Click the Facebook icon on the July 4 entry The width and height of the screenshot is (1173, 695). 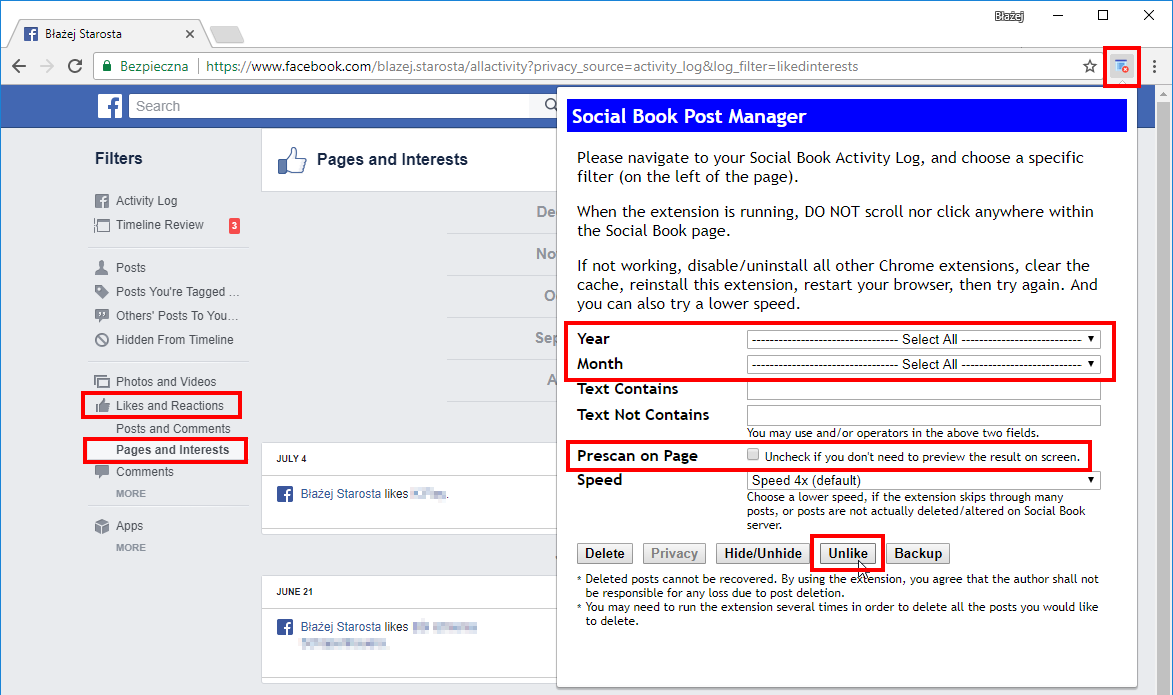tap(285, 494)
